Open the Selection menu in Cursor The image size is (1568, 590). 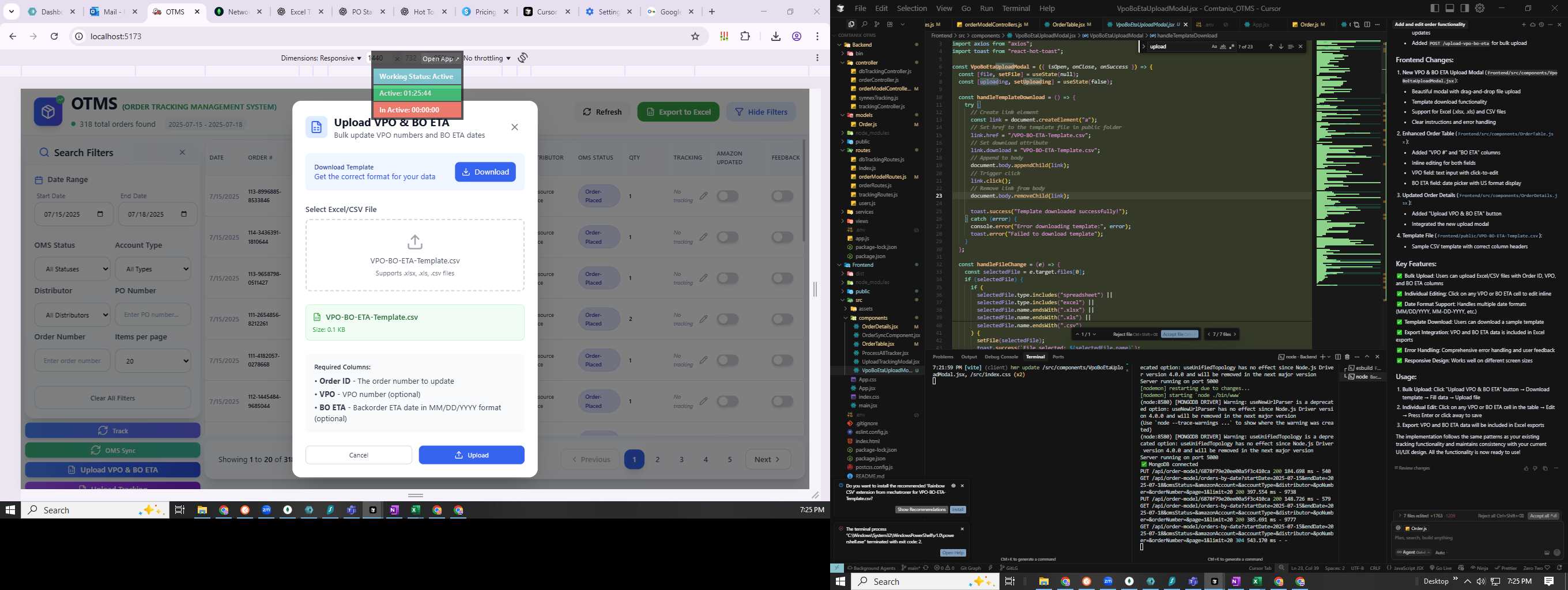pyautogui.click(x=912, y=9)
